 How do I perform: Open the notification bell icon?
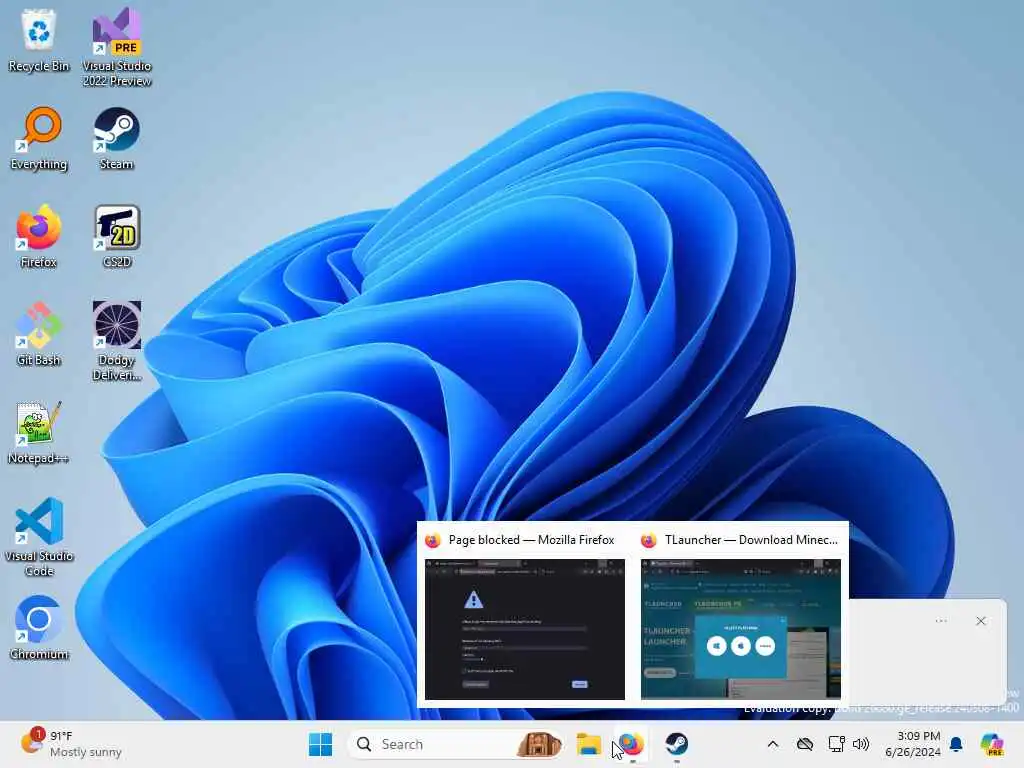tap(956, 744)
